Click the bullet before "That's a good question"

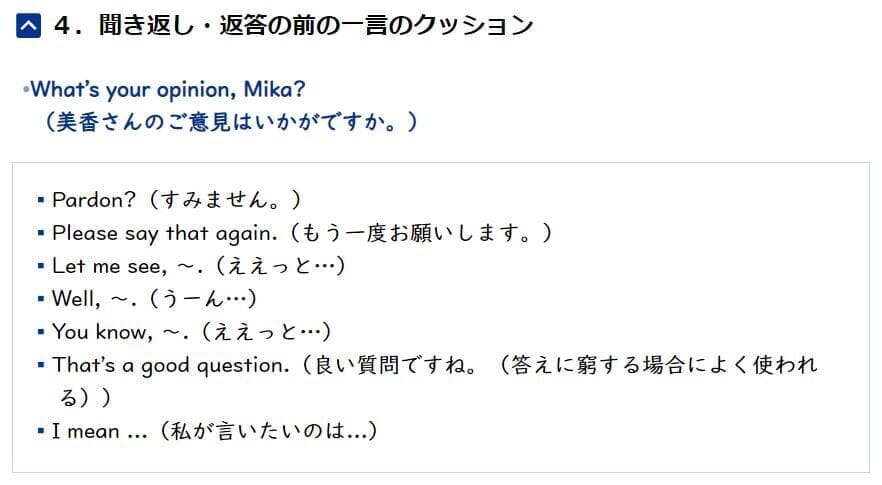click(x=40, y=365)
